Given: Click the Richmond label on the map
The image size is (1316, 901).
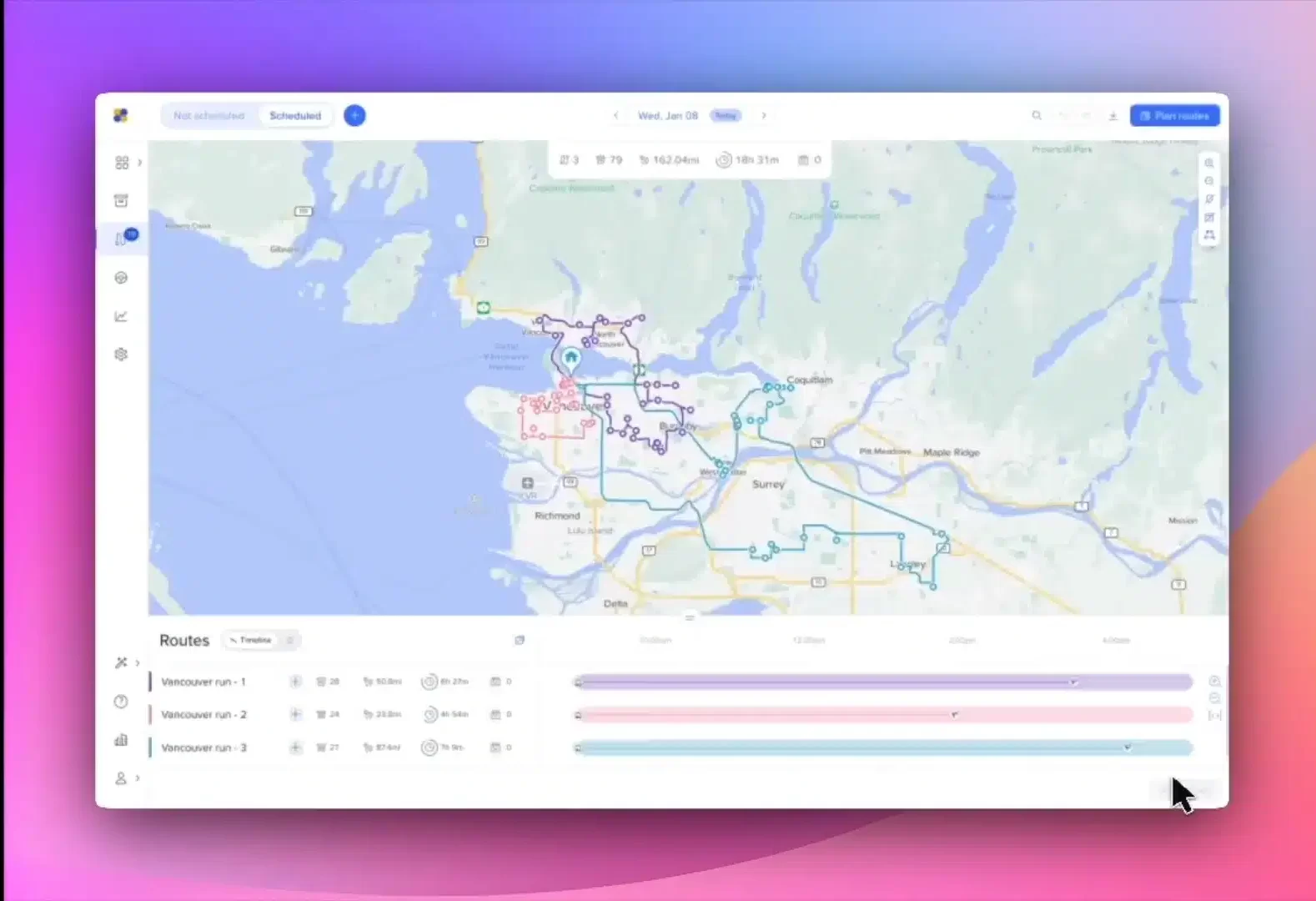Looking at the screenshot, I should point(557,516).
